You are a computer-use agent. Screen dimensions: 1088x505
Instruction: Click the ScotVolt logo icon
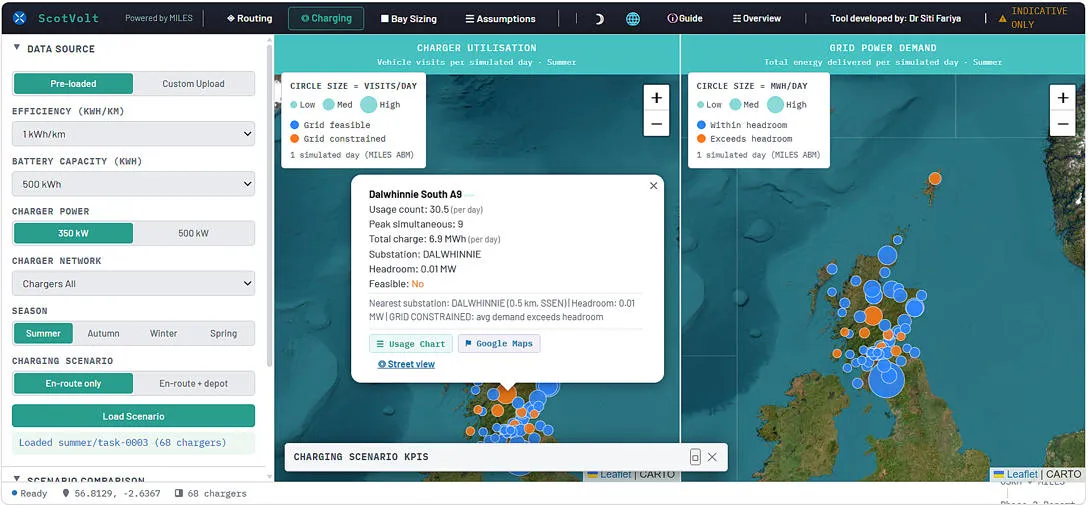click(x=19, y=18)
